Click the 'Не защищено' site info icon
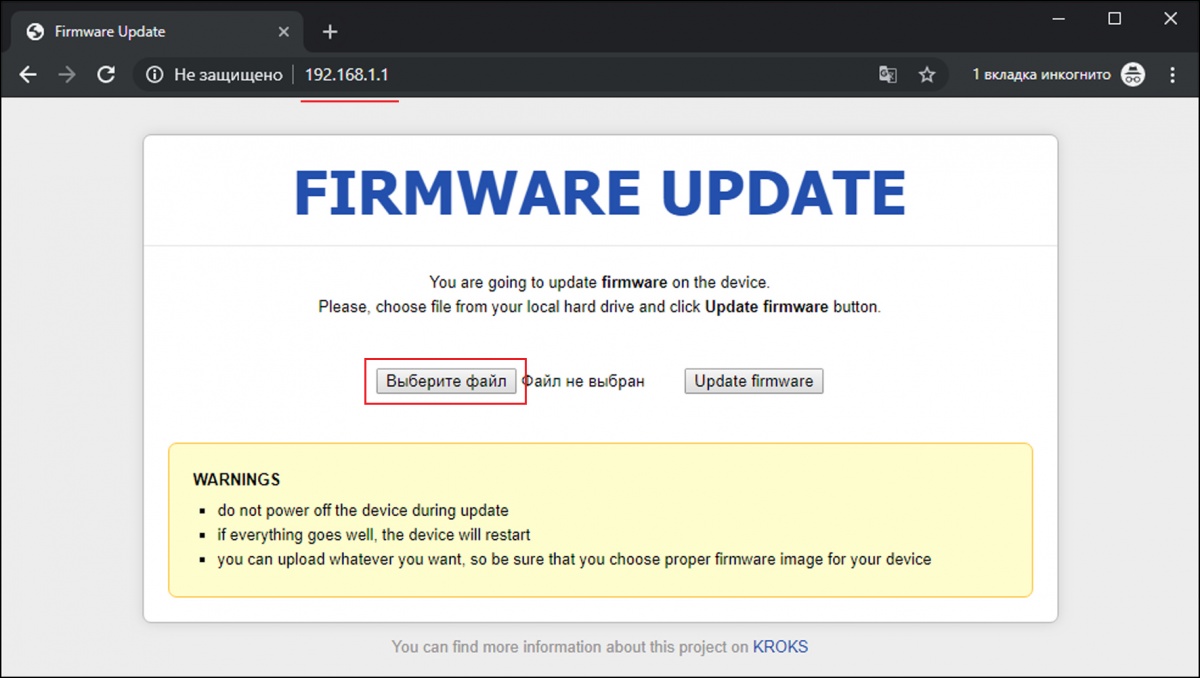The image size is (1200, 678). 154,75
